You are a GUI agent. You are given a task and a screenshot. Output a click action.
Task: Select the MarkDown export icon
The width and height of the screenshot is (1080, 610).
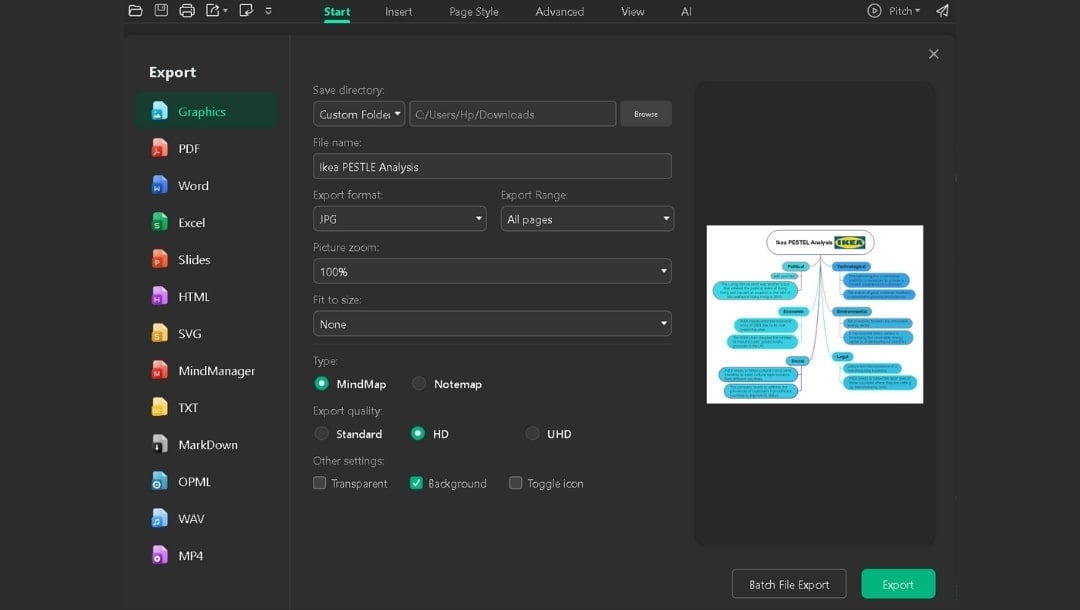coord(159,445)
